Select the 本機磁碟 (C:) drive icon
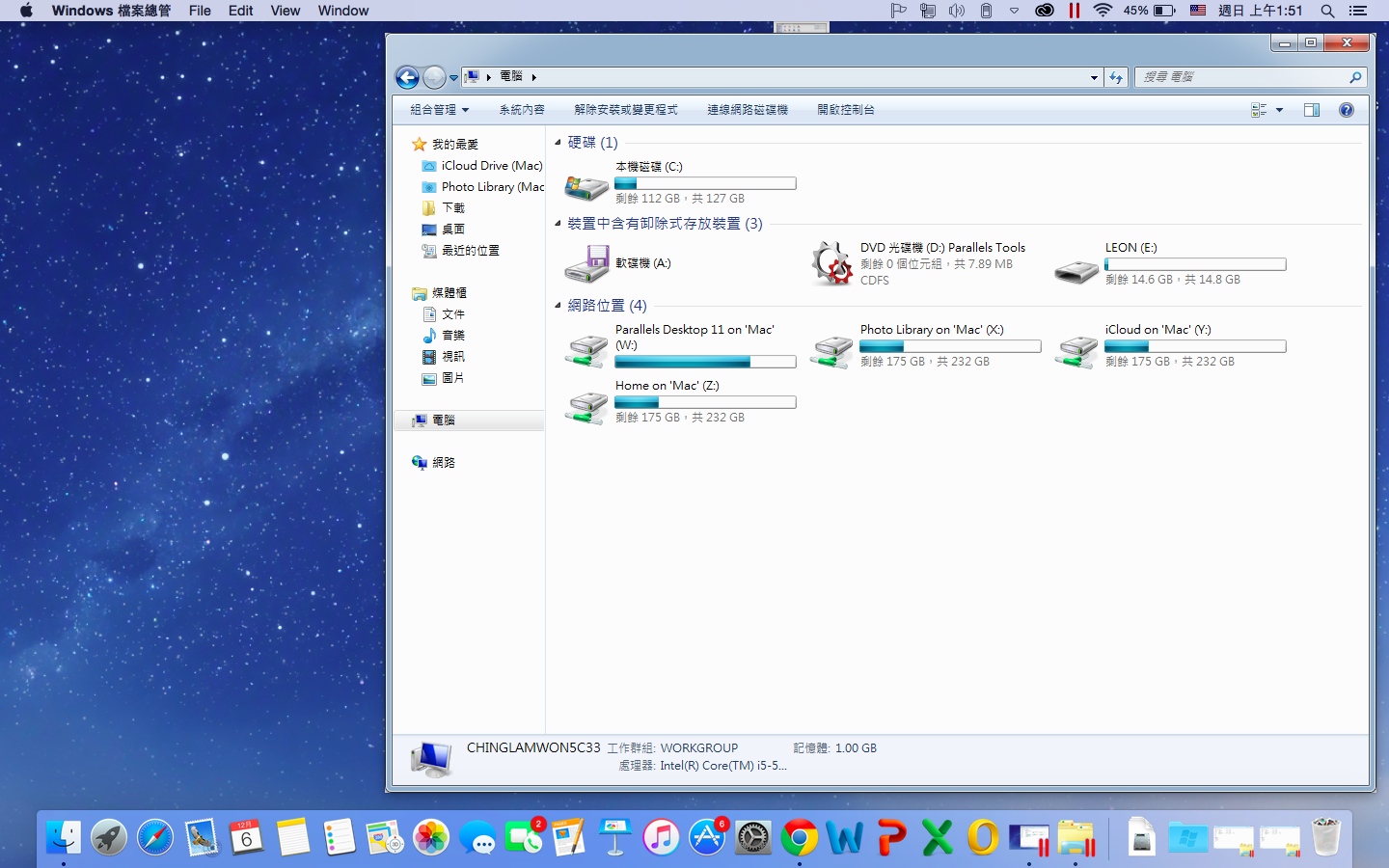 coord(586,186)
